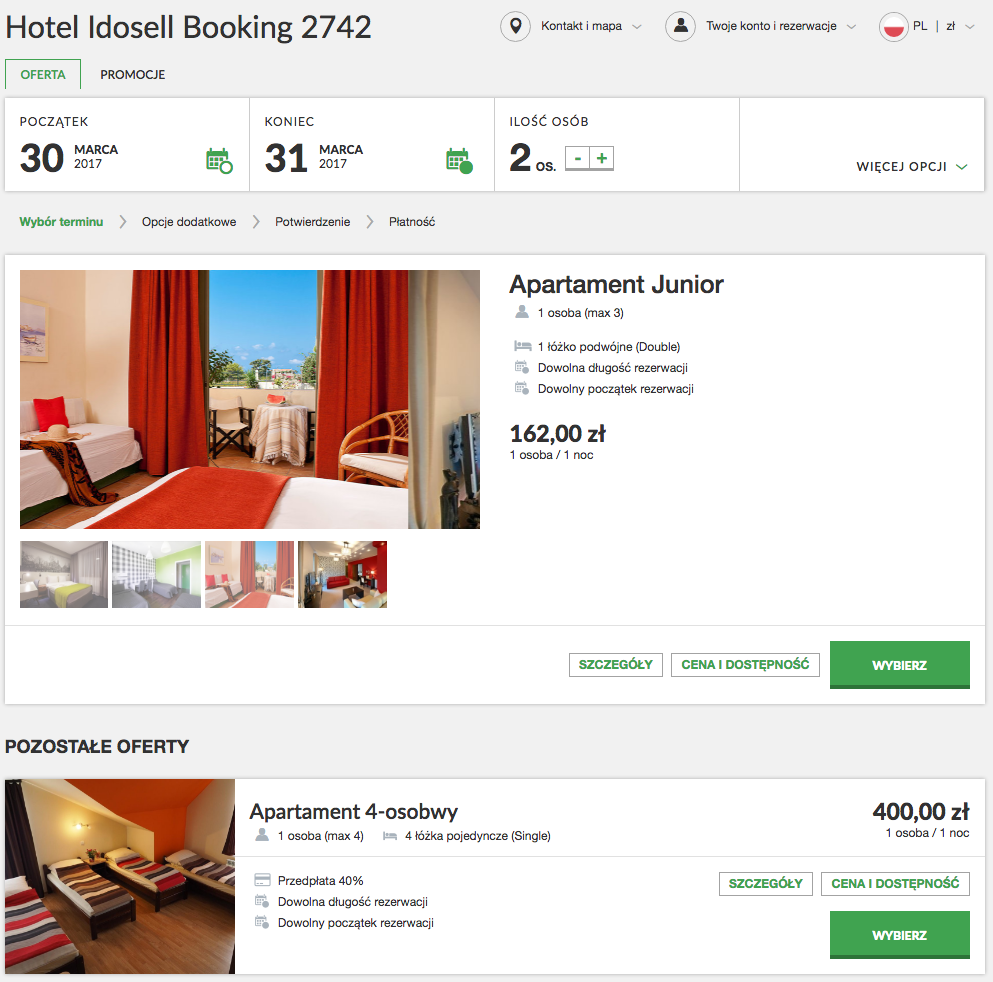Click Wybierz for Apartament Junior
The height and width of the screenshot is (982, 993).
(x=899, y=665)
